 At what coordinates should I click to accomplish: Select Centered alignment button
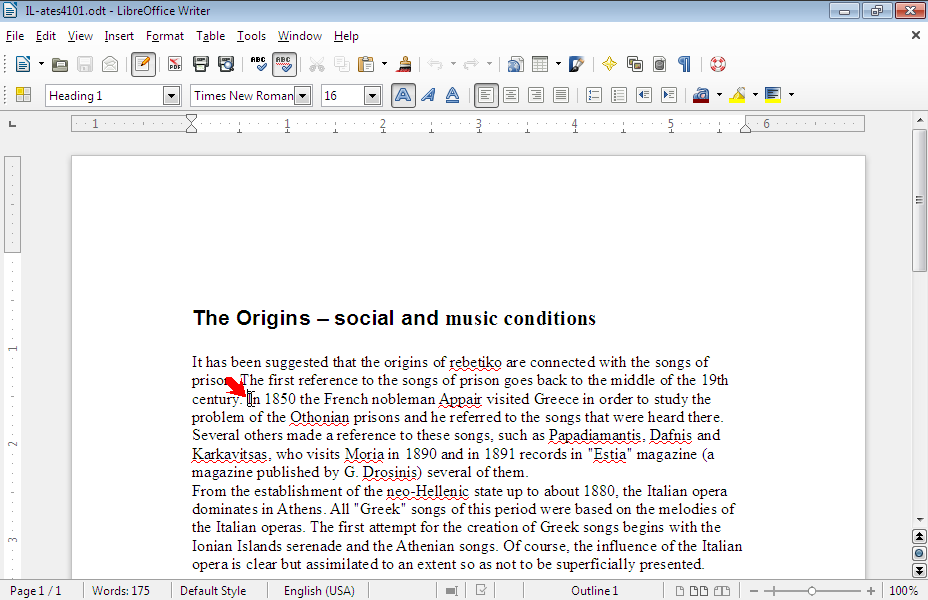point(511,95)
